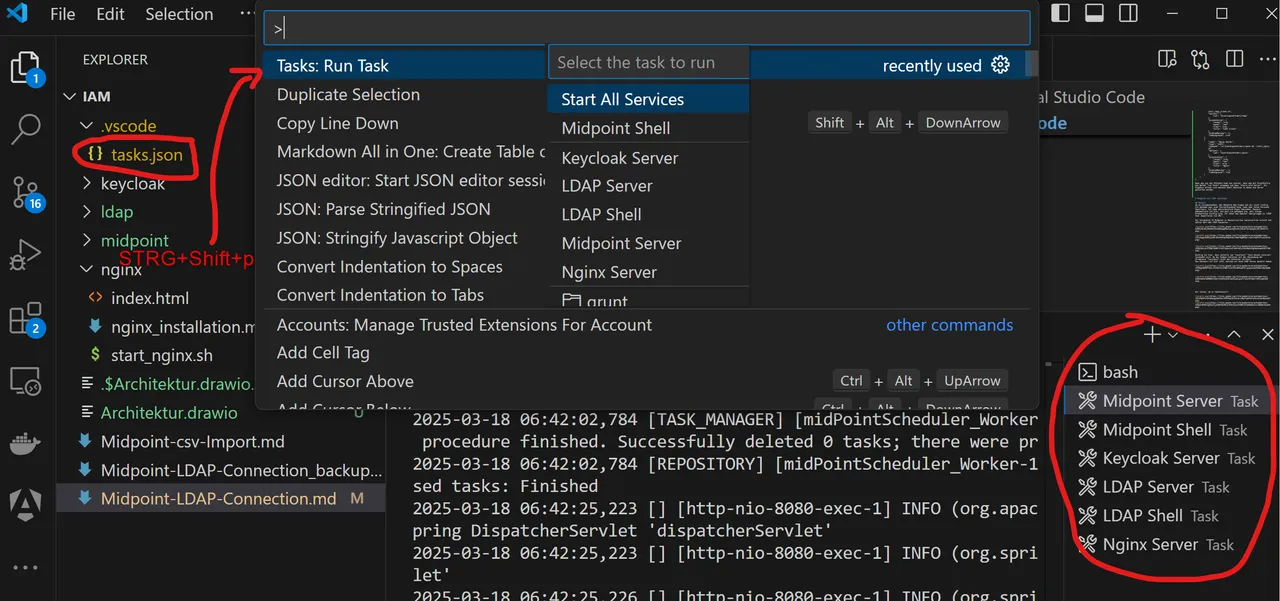Select Midpoint-LDAP-Connection.md in the explorer
The height and width of the screenshot is (601, 1280).
tap(219, 499)
